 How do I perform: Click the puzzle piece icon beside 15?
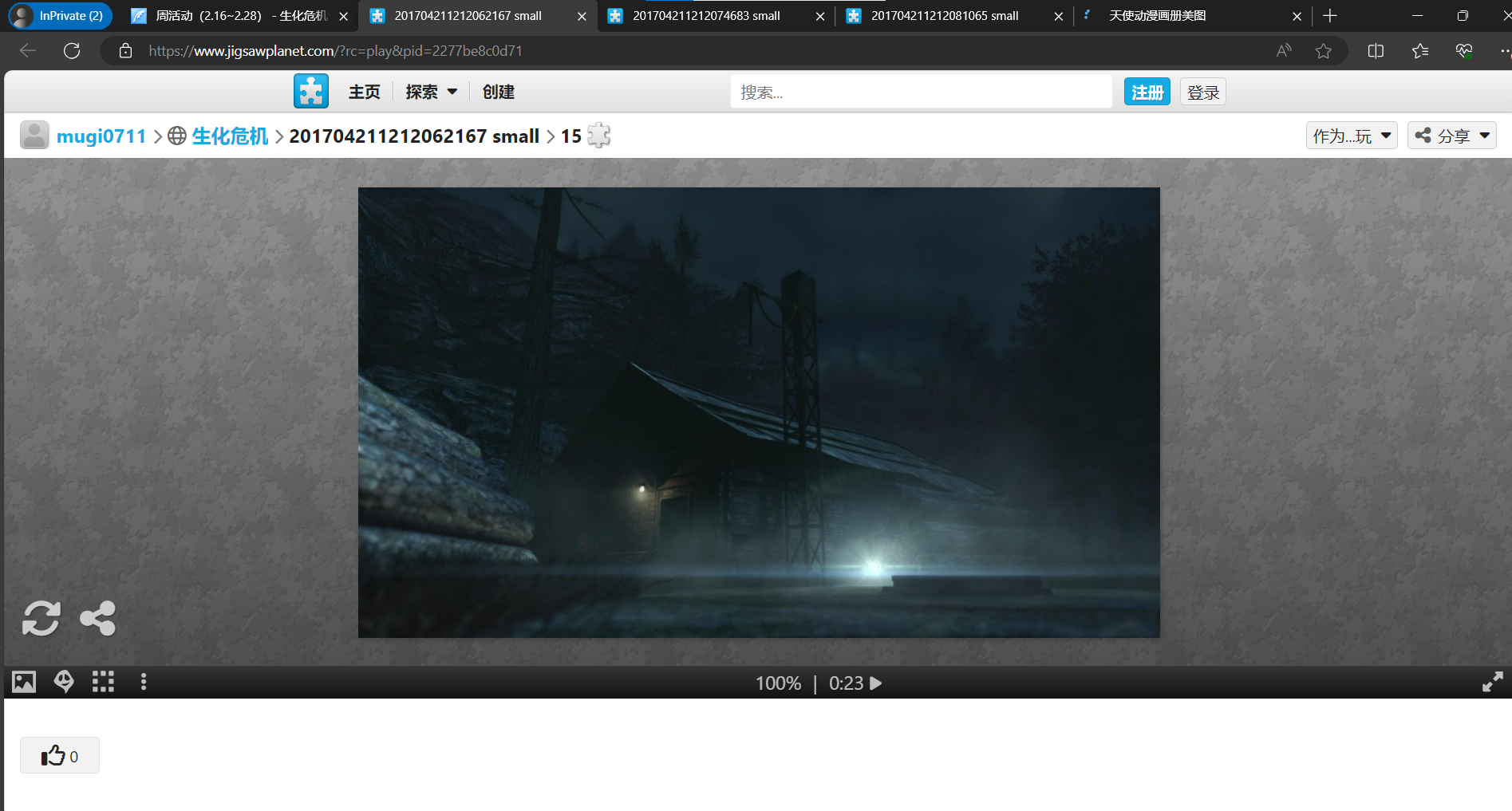(x=597, y=136)
